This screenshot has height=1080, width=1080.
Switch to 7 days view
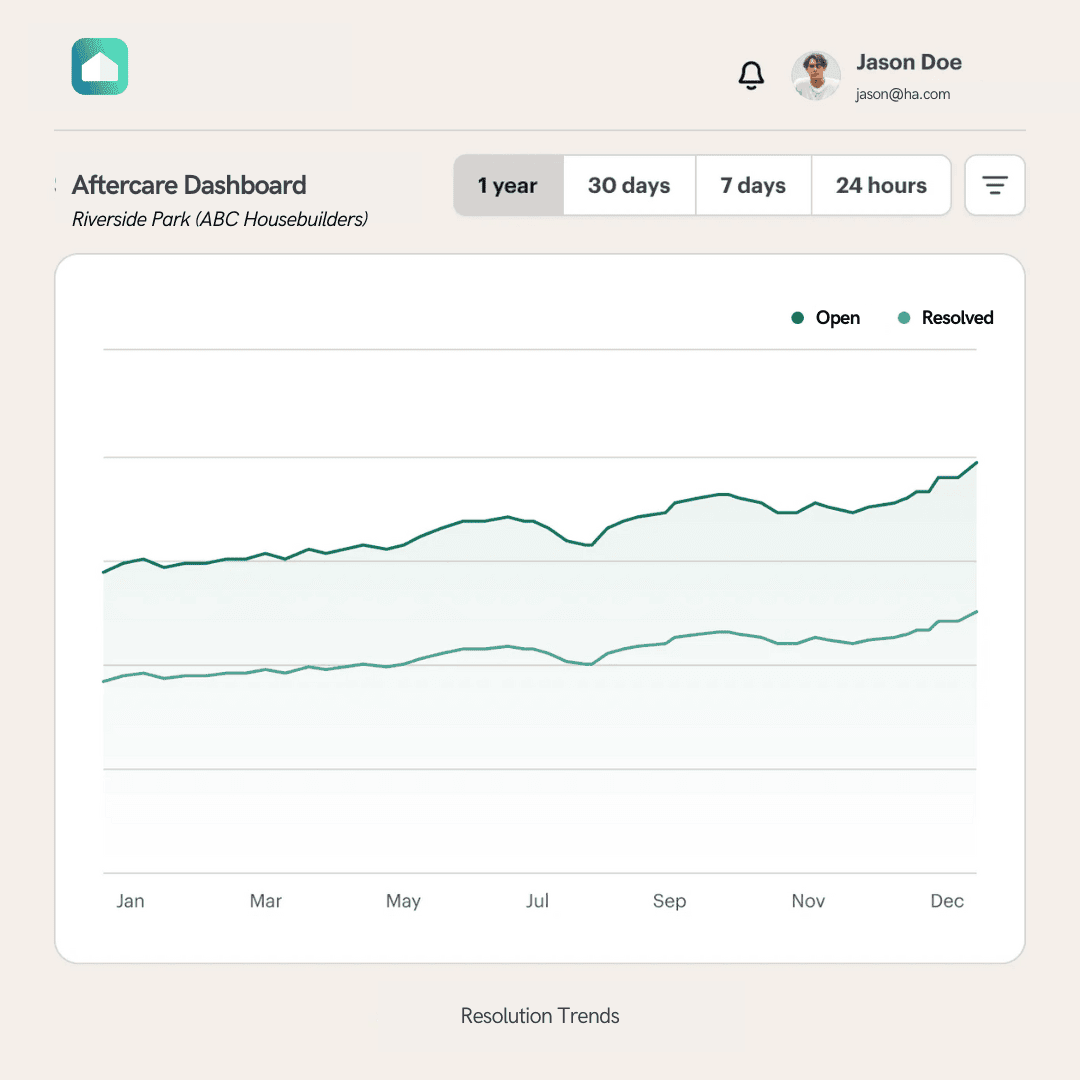point(753,185)
